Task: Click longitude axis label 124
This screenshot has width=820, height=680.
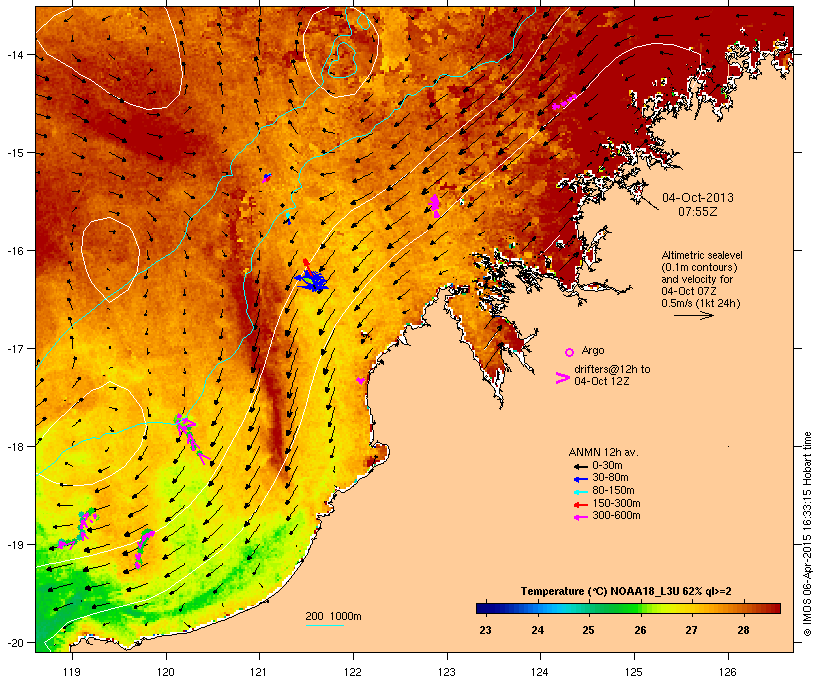Action: 540,672
